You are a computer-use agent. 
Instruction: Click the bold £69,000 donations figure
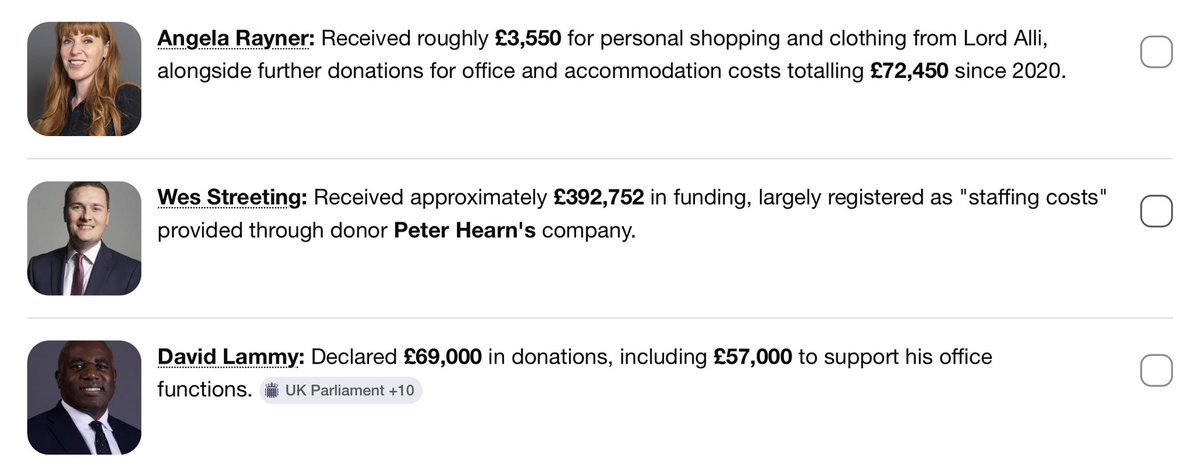(442, 357)
